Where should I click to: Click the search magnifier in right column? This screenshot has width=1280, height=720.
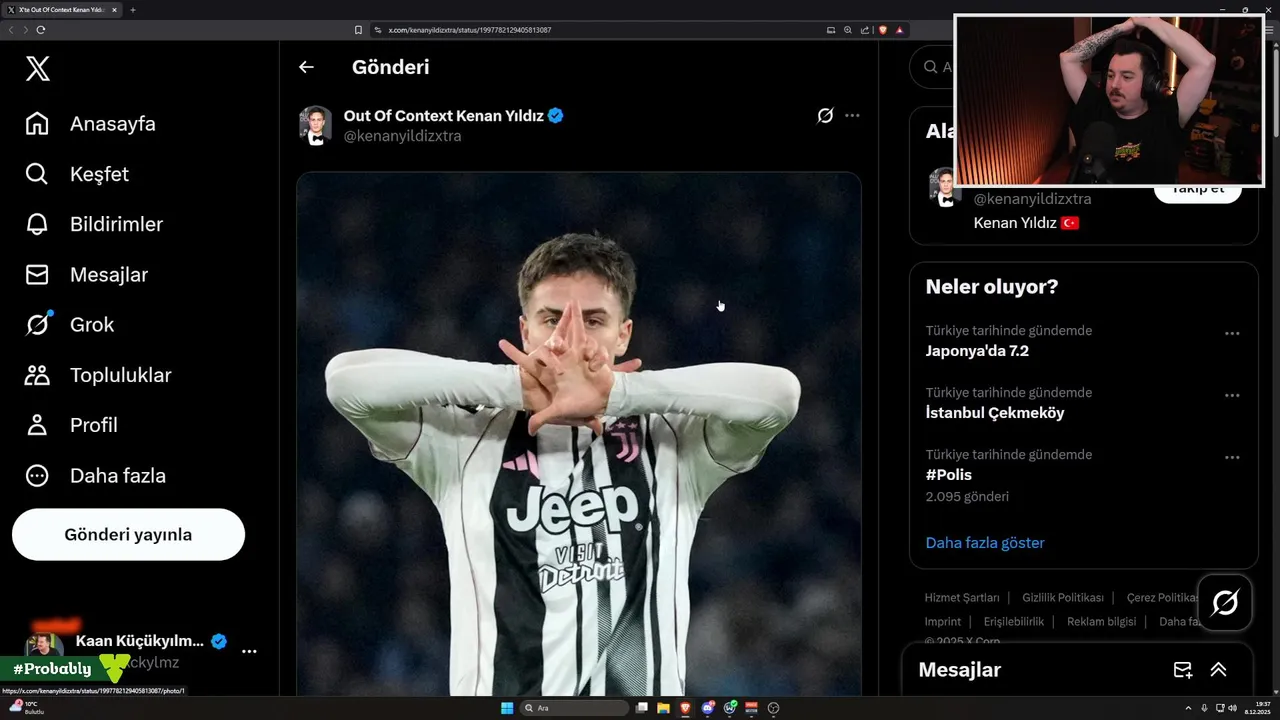(931, 67)
